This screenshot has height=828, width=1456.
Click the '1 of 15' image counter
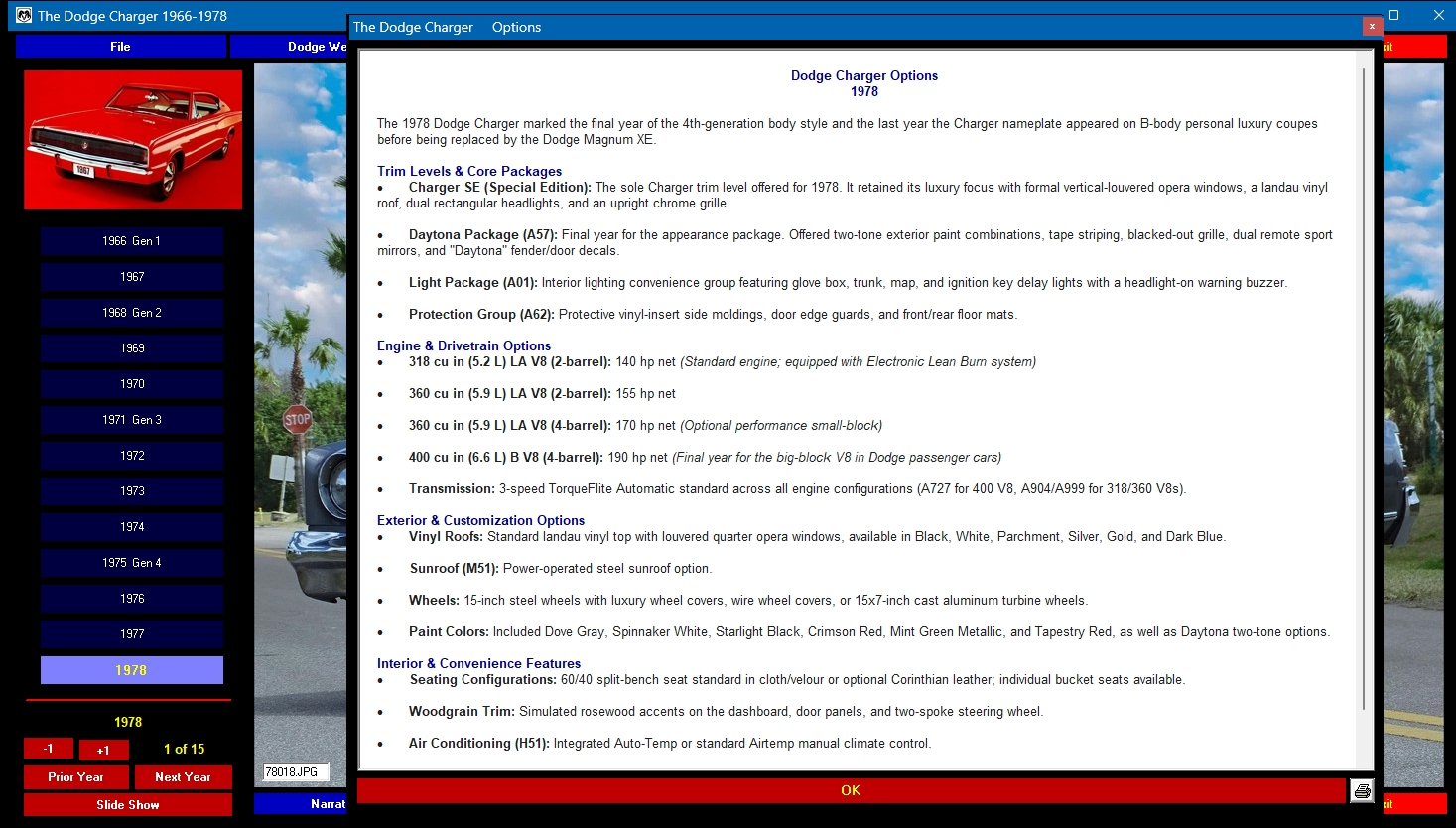[184, 749]
